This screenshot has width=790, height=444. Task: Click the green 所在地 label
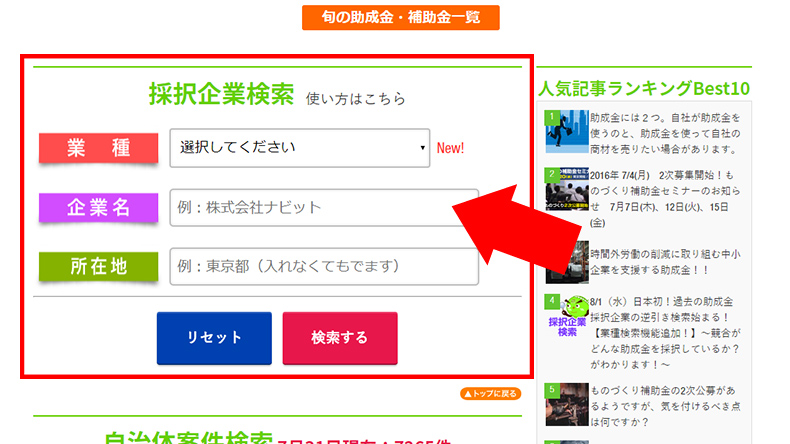98,267
